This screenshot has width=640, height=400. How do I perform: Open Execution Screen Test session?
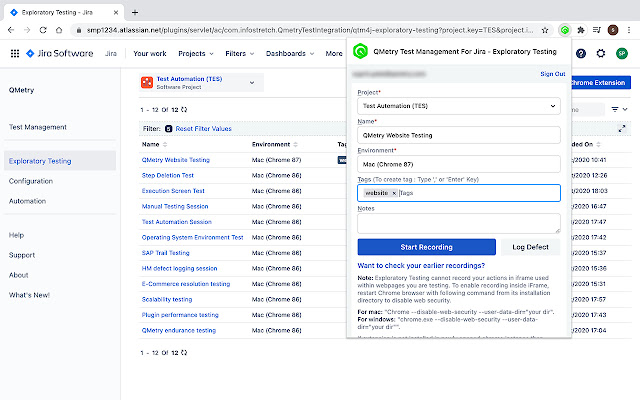[173, 191]
